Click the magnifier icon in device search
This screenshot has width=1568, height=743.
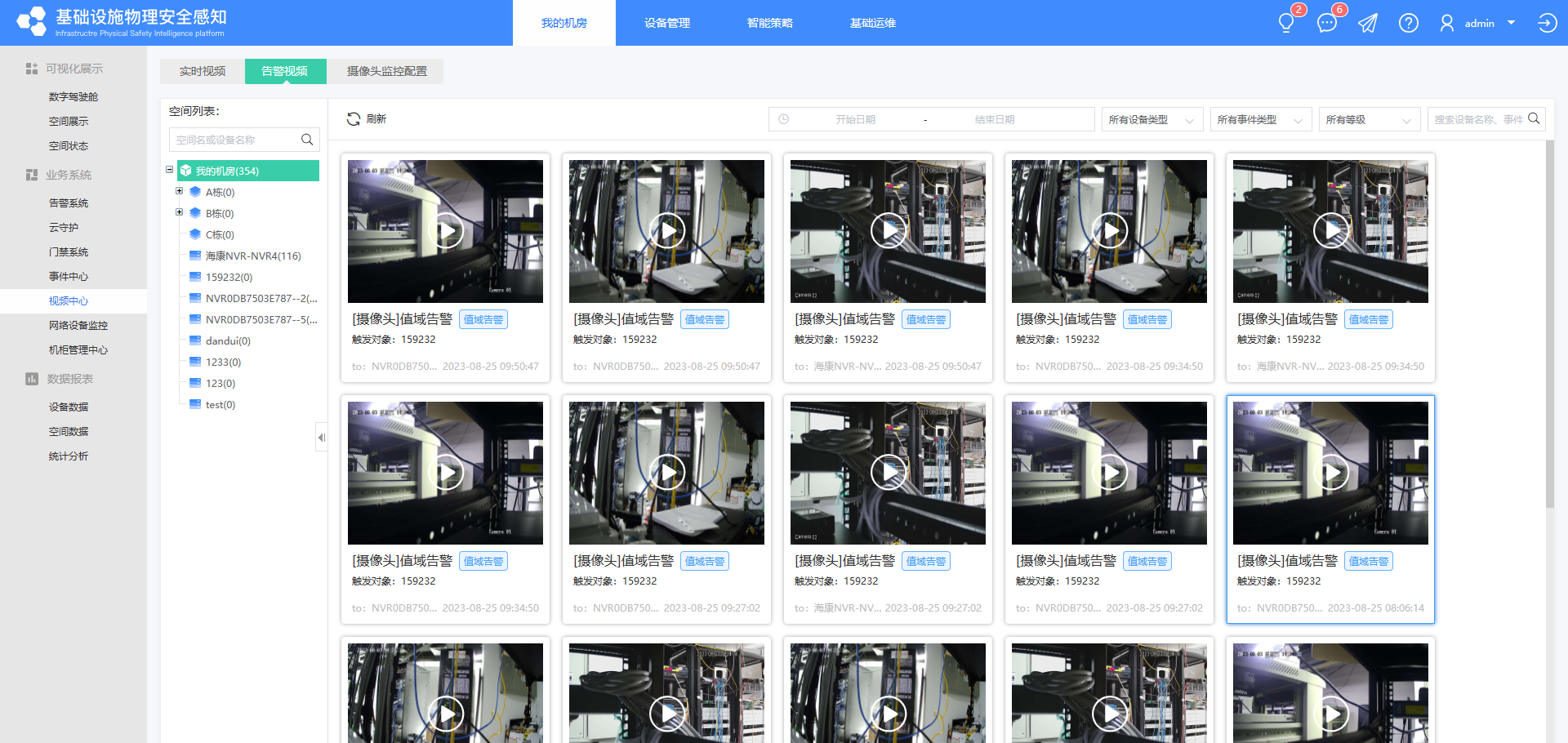(1534, 118)
